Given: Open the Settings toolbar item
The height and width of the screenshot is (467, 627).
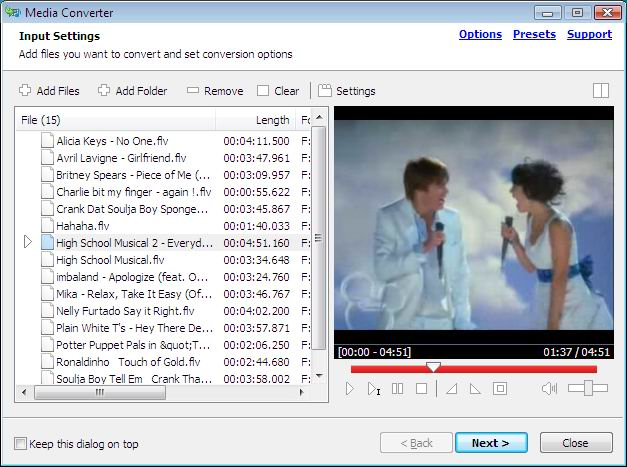Looking at the screenshot, I should [x=347, y=91].
